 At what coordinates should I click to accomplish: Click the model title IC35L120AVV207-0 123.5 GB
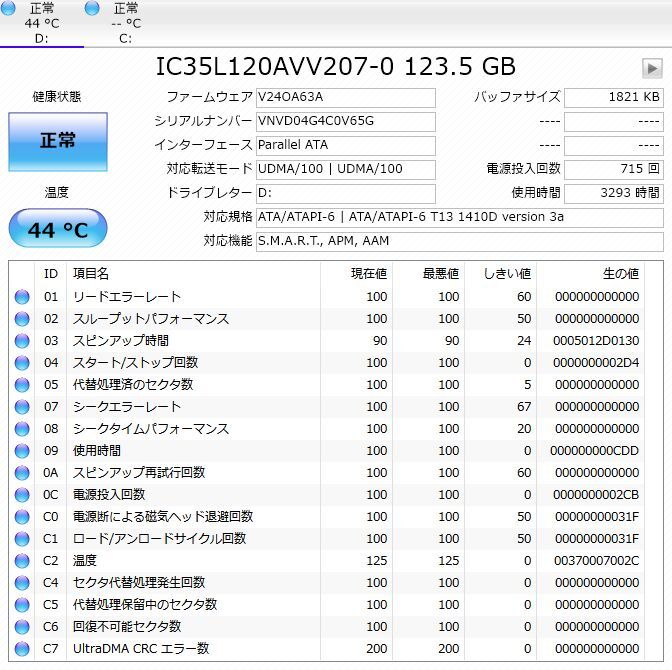(336, 67)
